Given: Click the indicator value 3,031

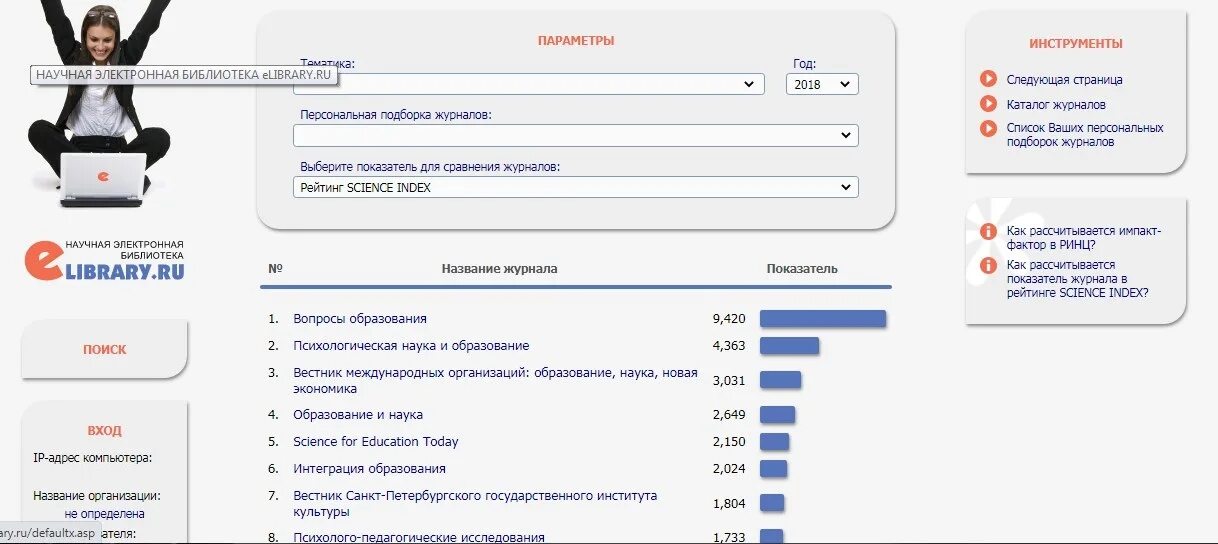Looking at the screenshot, I should coord(729,381).
